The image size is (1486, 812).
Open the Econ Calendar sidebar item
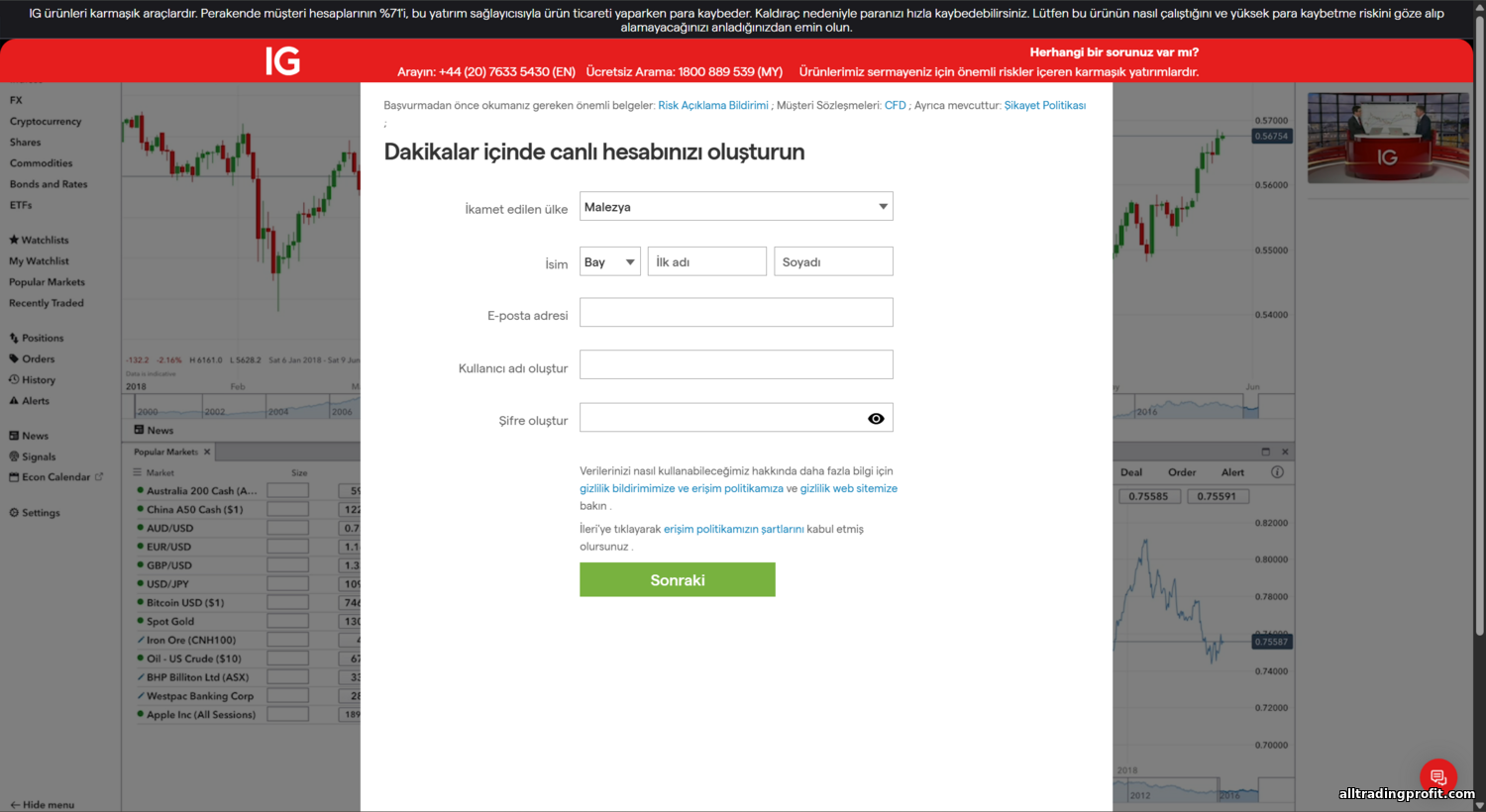point(55,477)
